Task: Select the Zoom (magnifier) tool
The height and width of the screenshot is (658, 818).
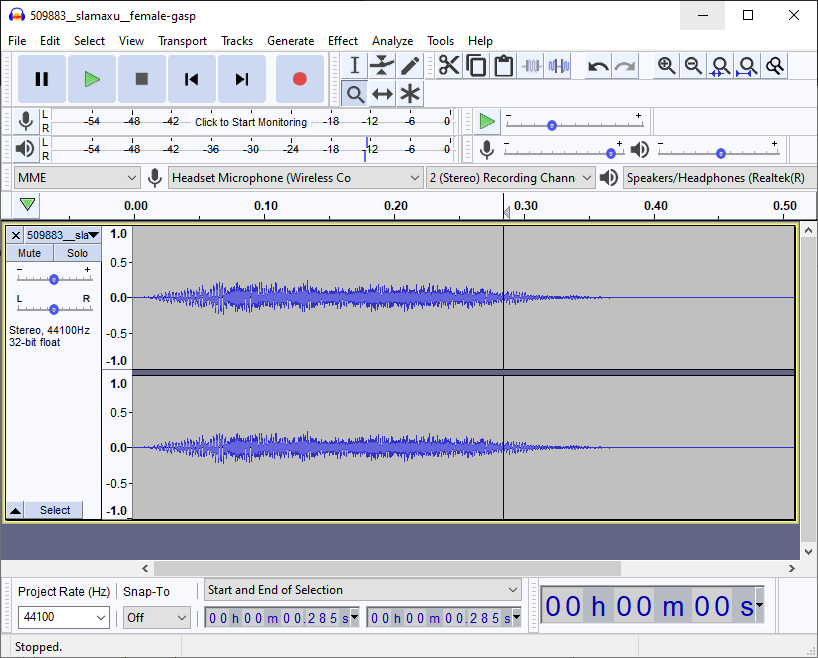Action: pyautogui.click(x=355, y=94)
